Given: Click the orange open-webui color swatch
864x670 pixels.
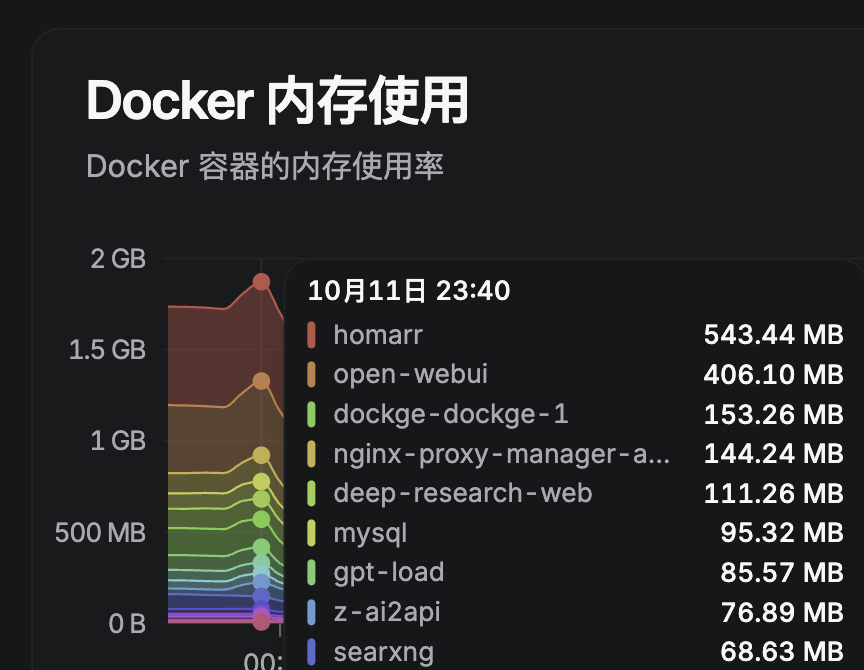Looking at the screenshot, I should point(311,375).
